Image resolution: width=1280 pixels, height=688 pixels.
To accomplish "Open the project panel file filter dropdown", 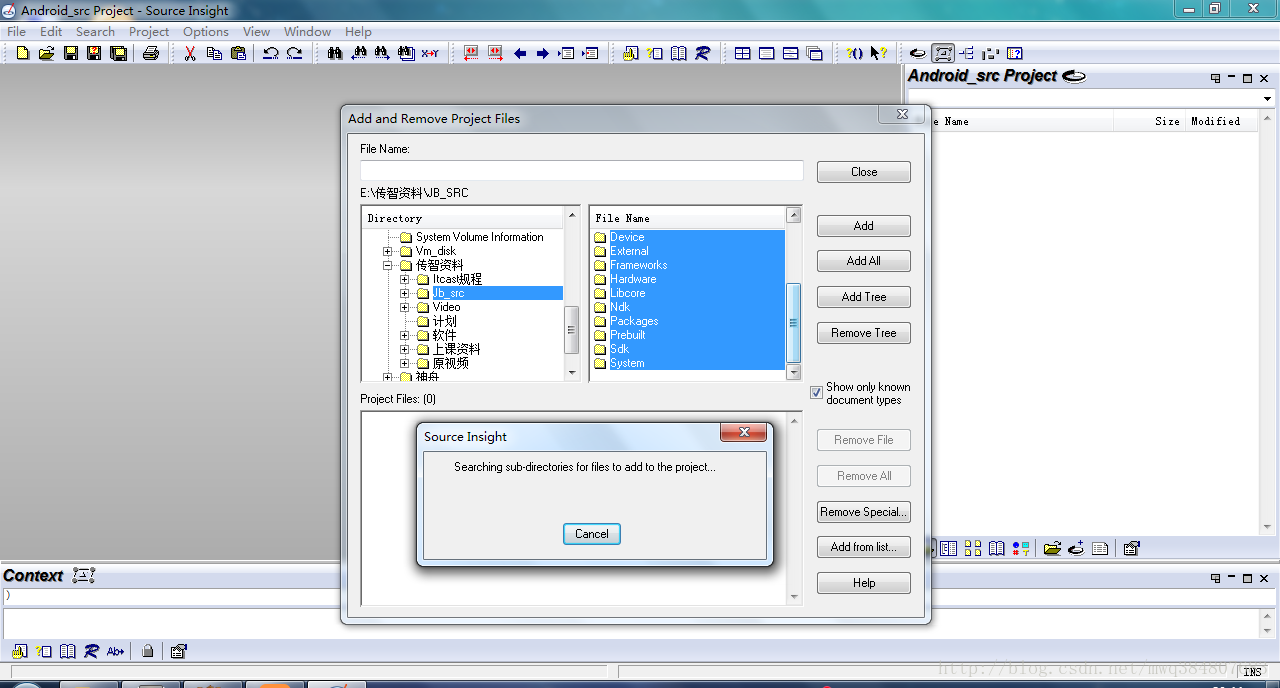I will click(x=1267, y=99).
